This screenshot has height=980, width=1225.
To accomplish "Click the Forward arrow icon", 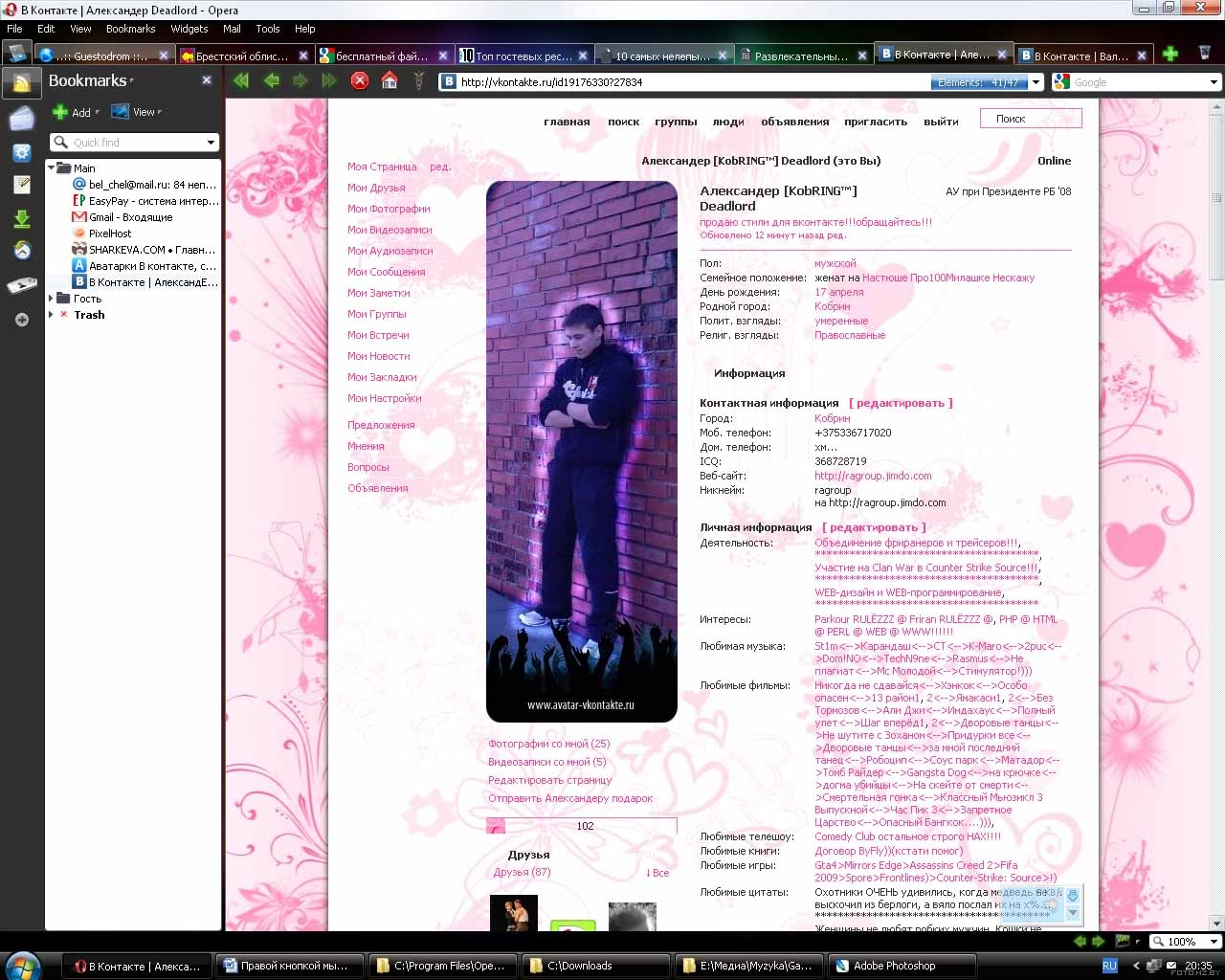I will (x=301, y=81).
